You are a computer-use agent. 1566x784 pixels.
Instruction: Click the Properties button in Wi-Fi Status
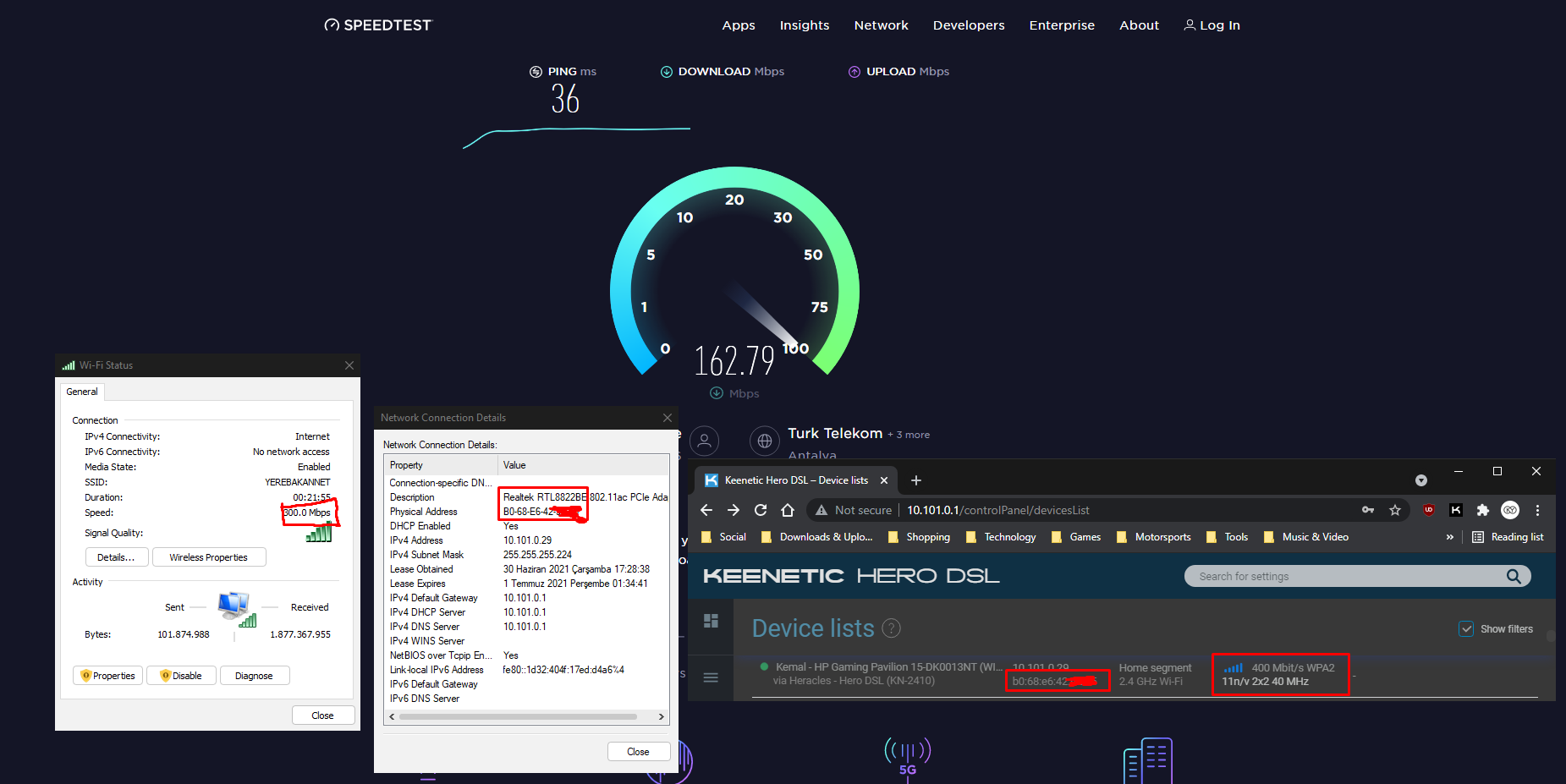click(107, 676)
